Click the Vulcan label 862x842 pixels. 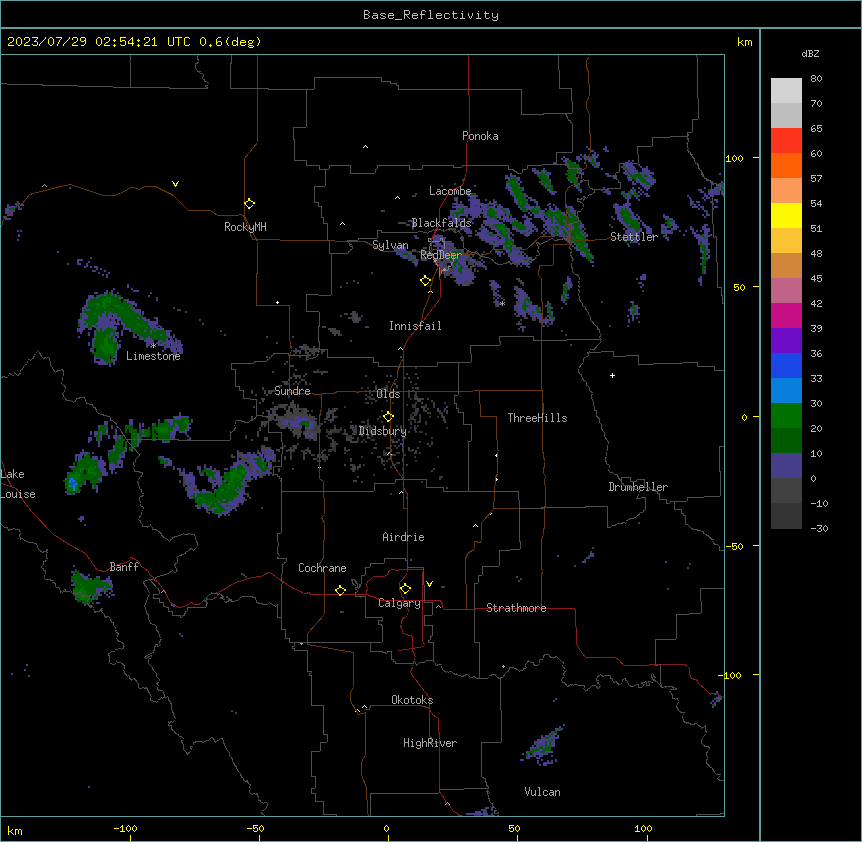point(542,792)
